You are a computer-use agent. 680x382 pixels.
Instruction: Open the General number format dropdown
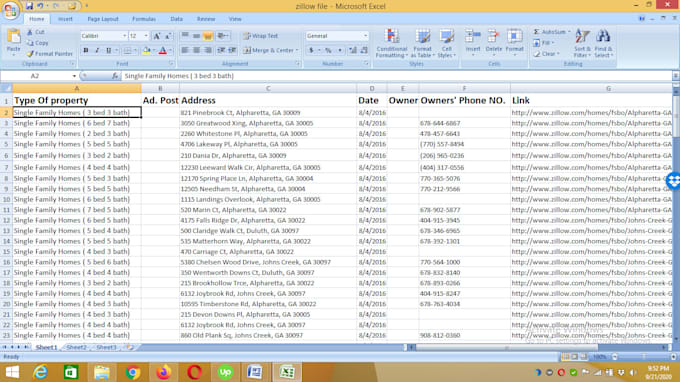click(365, 36)
